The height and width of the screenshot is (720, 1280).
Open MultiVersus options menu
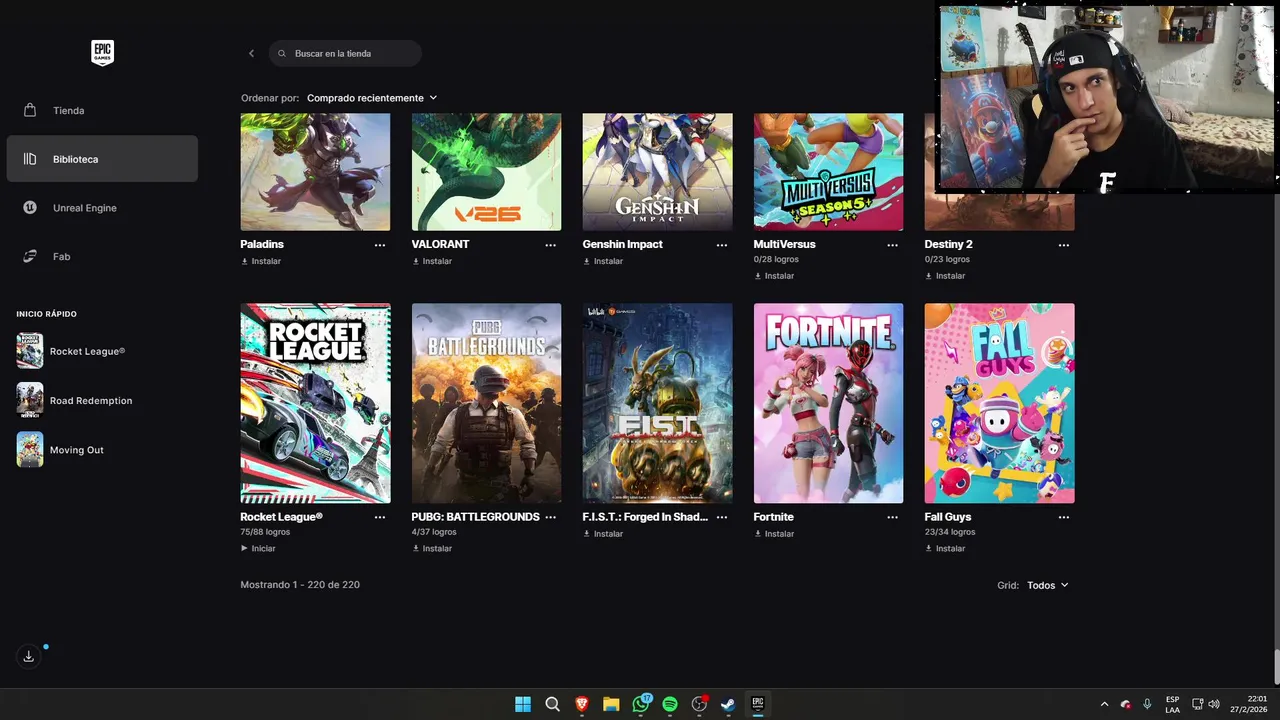tap(893, 245)
